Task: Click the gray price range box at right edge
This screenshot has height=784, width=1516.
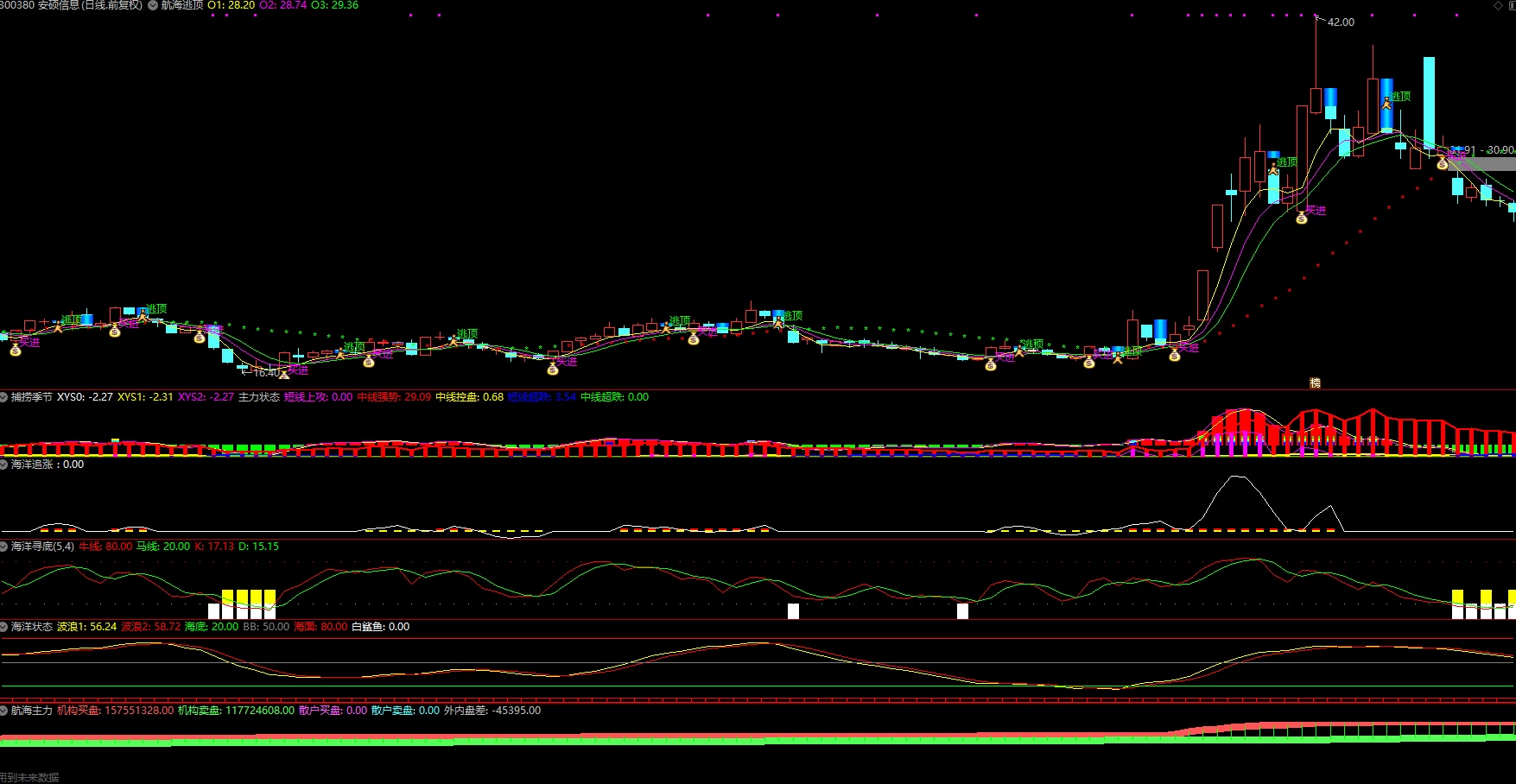Action: pyautogui.click(x=1481, y=164)
